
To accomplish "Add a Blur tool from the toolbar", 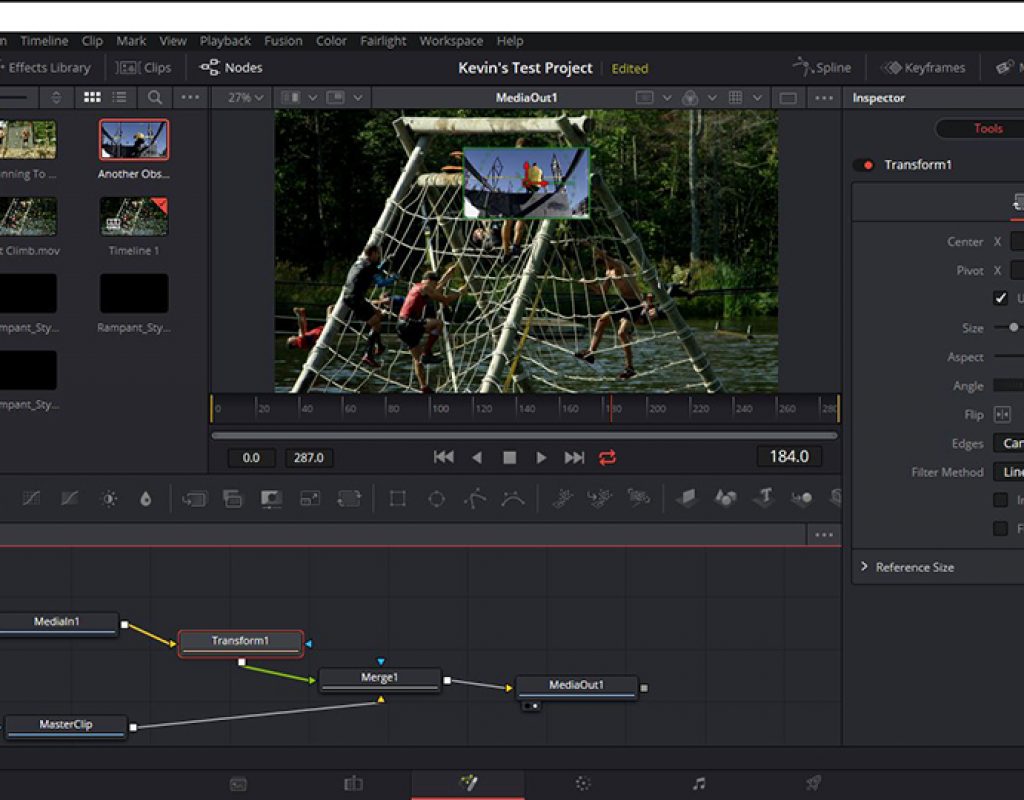I will pyautogui.click(x=146, y=499).
